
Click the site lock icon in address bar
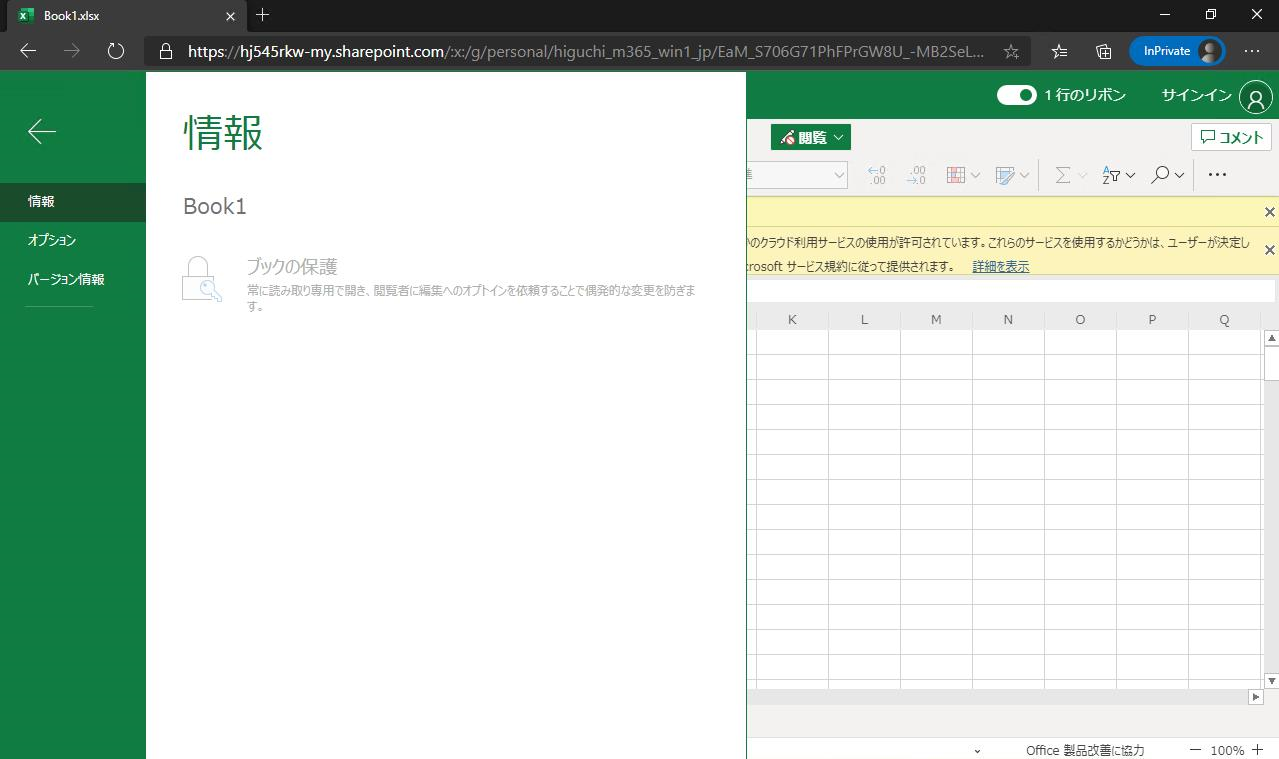(166, 51)
